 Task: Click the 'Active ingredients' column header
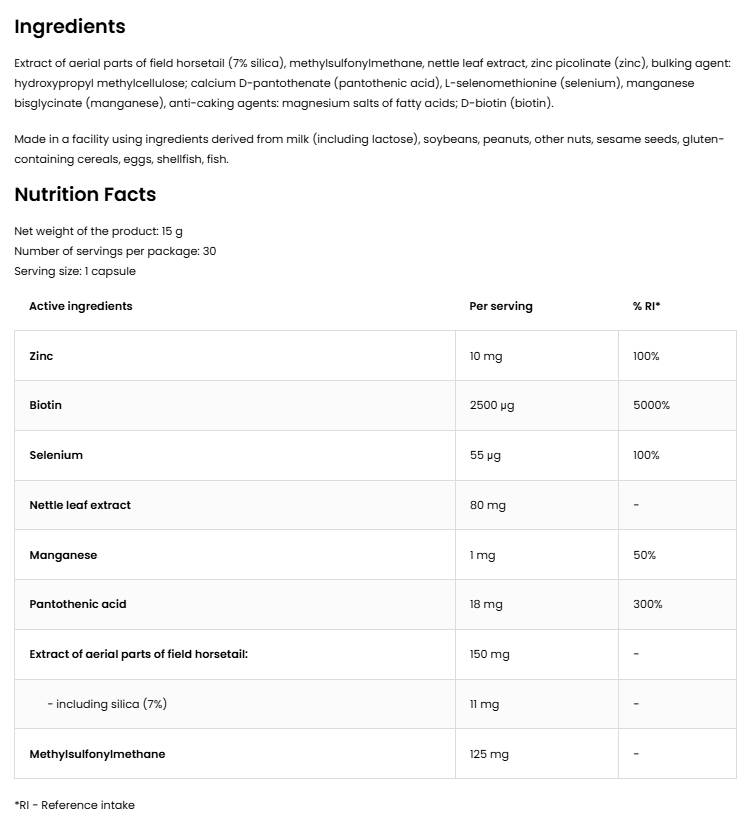(81, 306)
